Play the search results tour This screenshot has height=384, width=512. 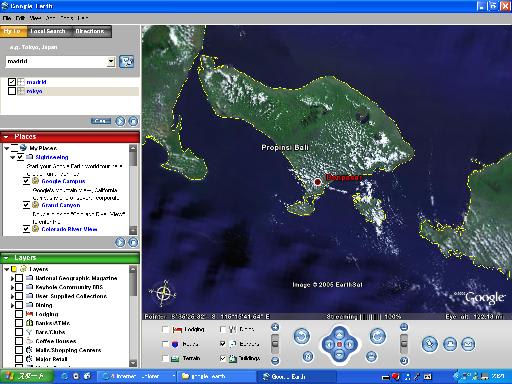[x=120, y=121]
